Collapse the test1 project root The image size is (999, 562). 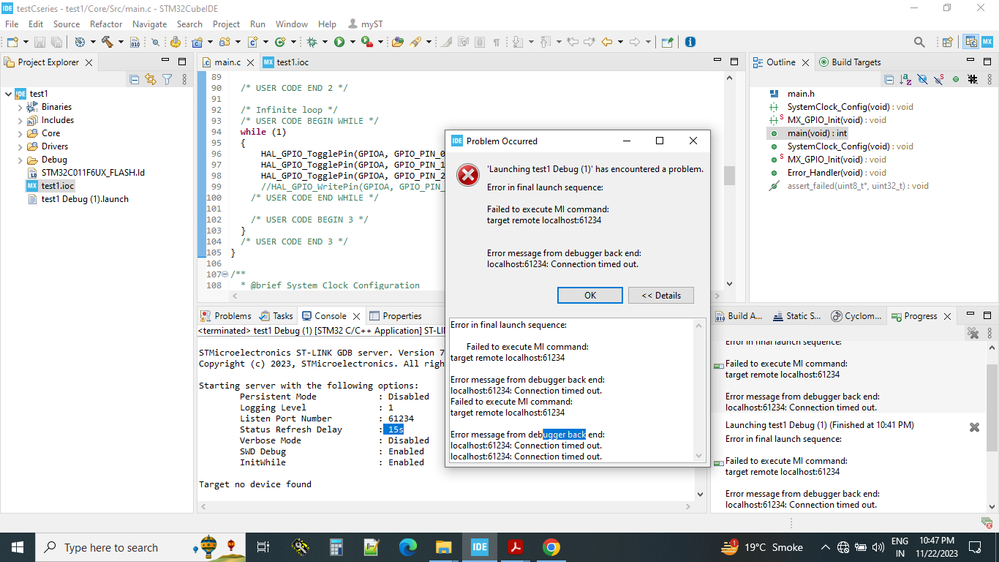[x=9, y=94]
